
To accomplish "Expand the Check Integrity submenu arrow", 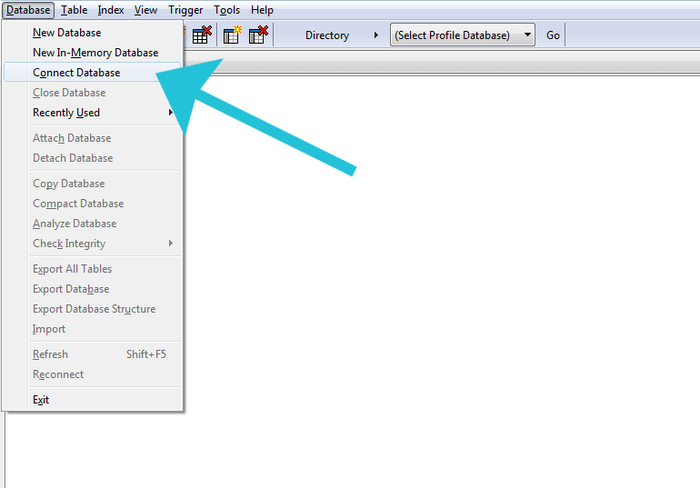I will coord(171,243).
